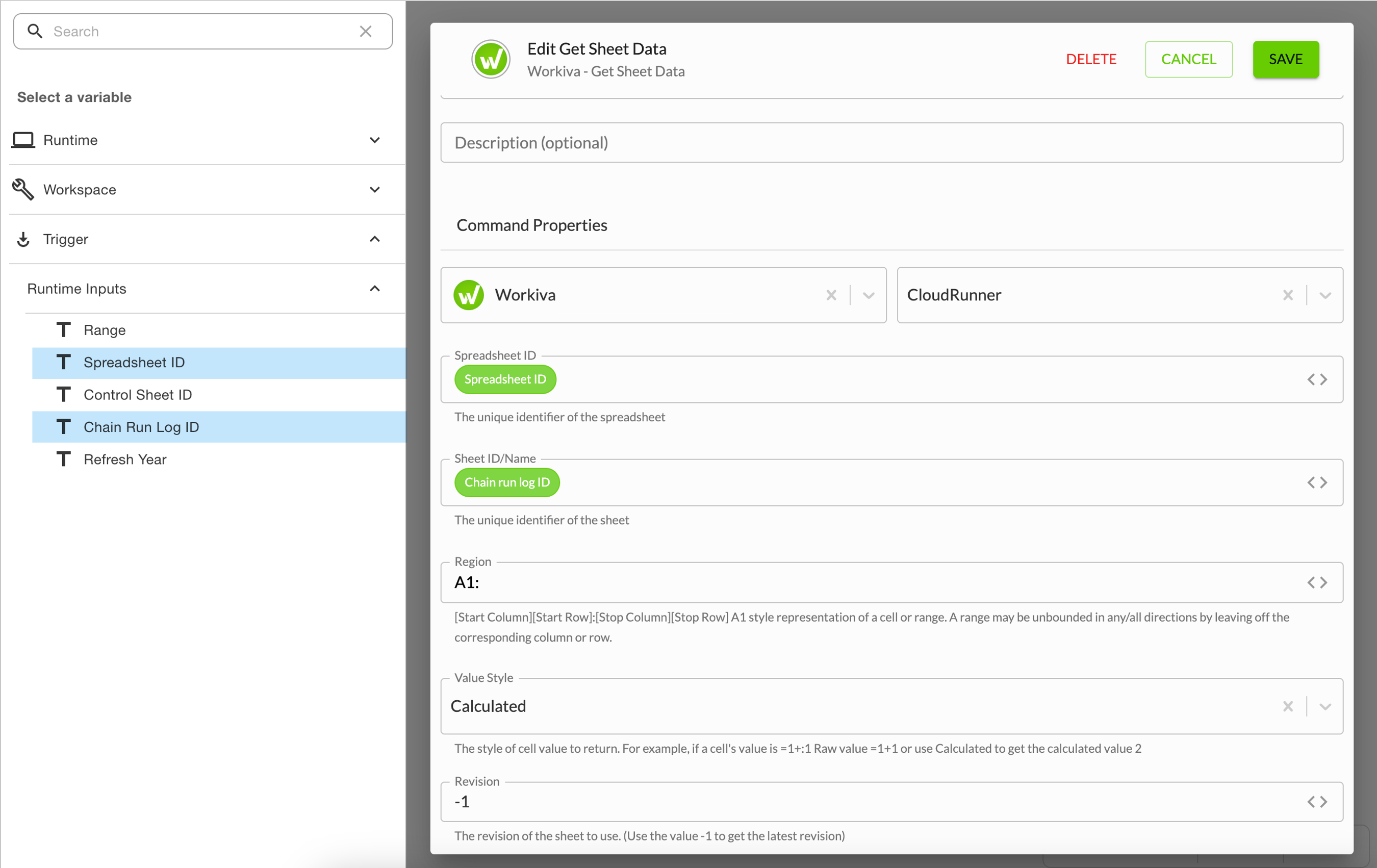The image size is (1377, 868).
Task: Click the Edit Get Sheet Data title
Action: pyautogui.click(x=597, y=48)
